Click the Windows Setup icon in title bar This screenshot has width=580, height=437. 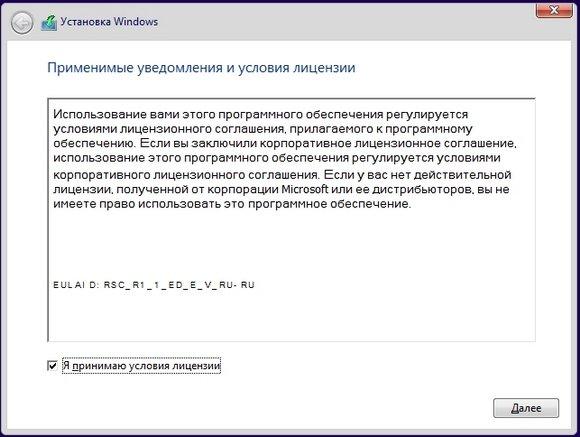49,23
